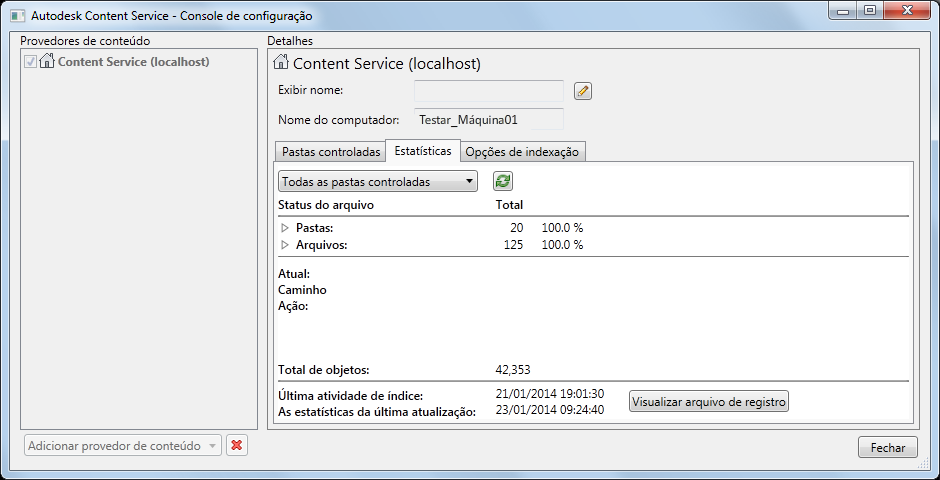Click the Atual label
The image size is (940, 480).
click(x=294, y=274)
